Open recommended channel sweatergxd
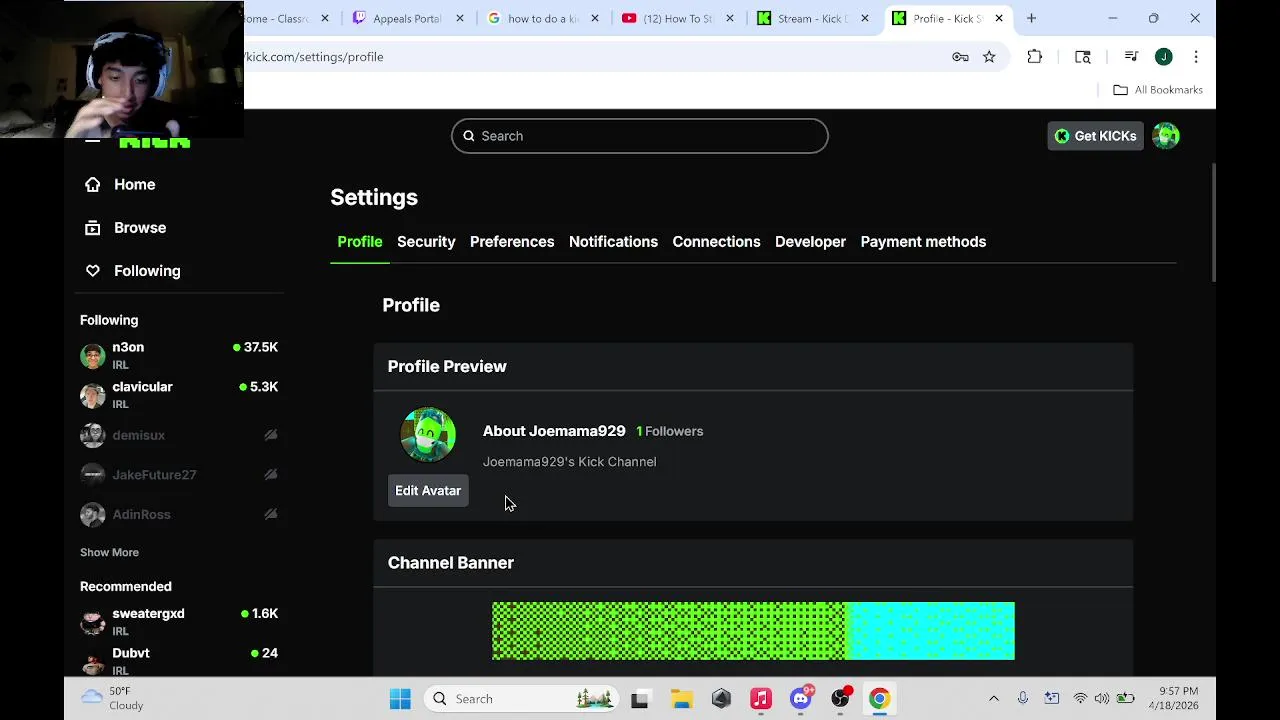Image resolution: width=1280 pixels, height=720 pixels. [x=179, y=622]
